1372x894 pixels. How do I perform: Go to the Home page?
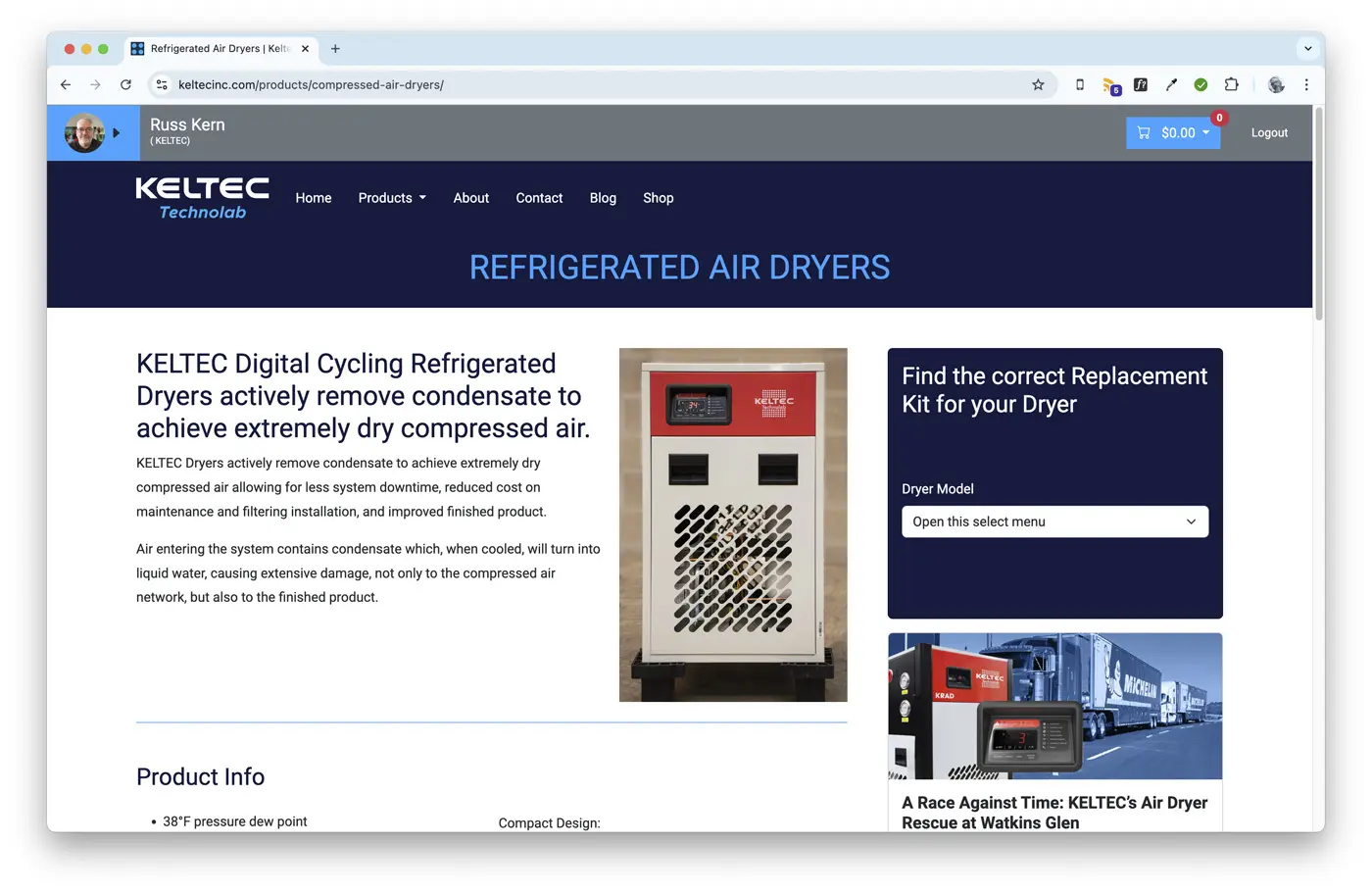tap(314, 198)
